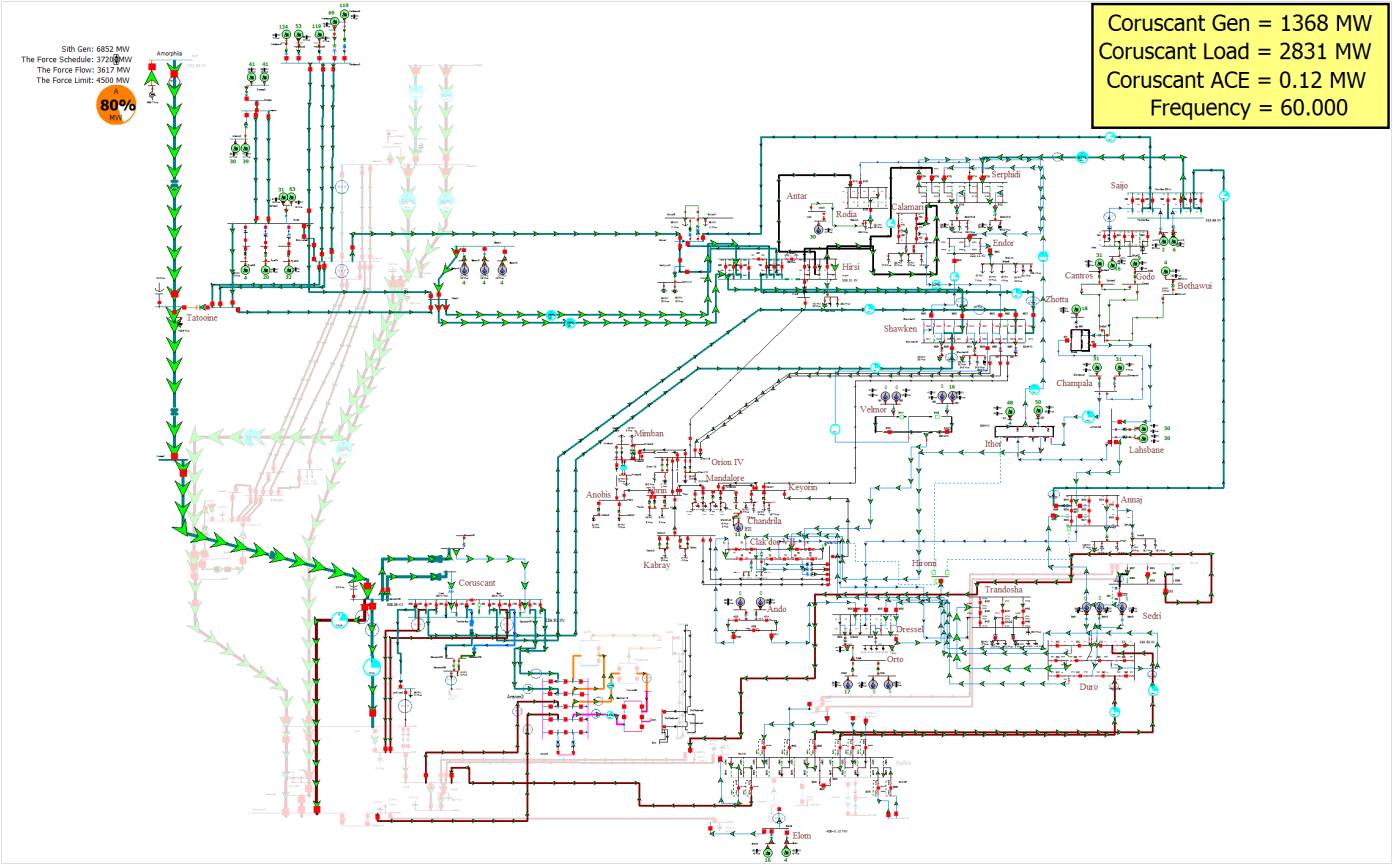Click the Trandosha substation label

point(1003,590)
